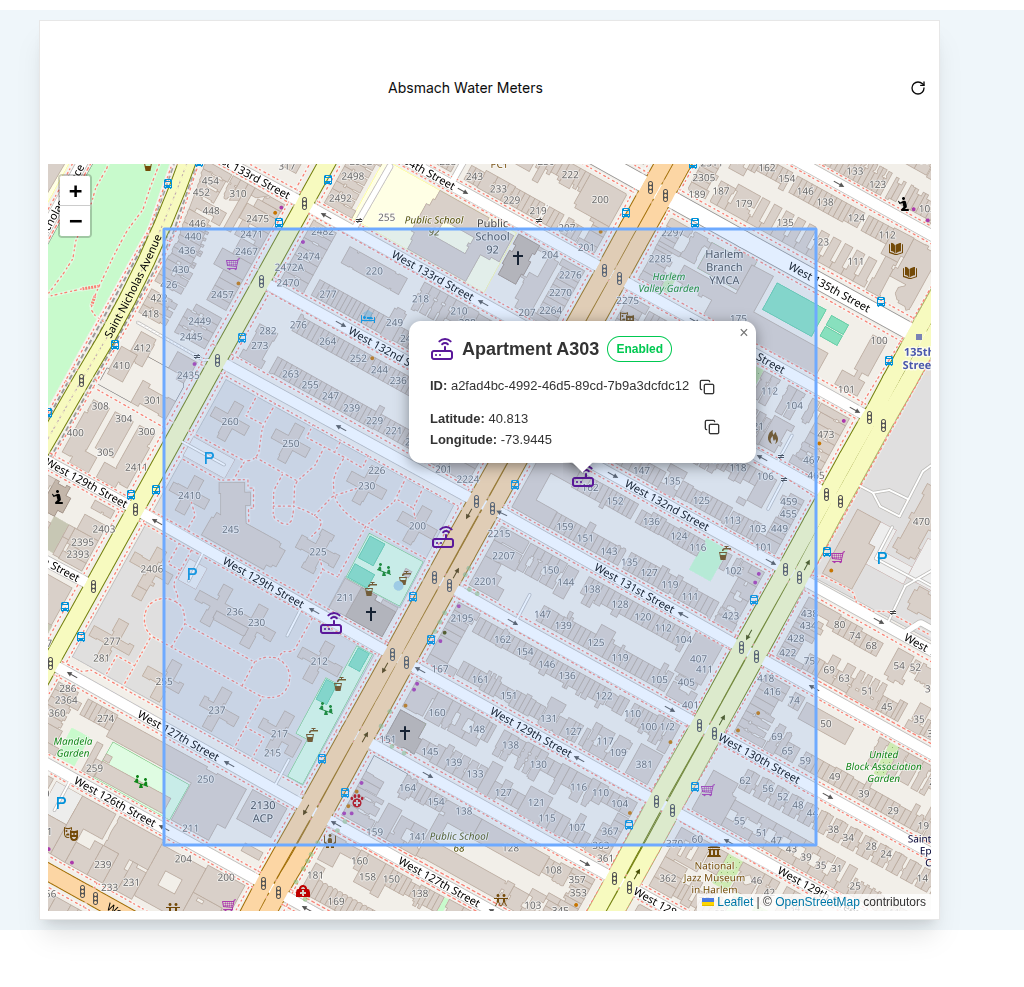Copy the latitude and longitude coordinates
This screenshot has height=987, width=1024.
click(x=712, y=427)
